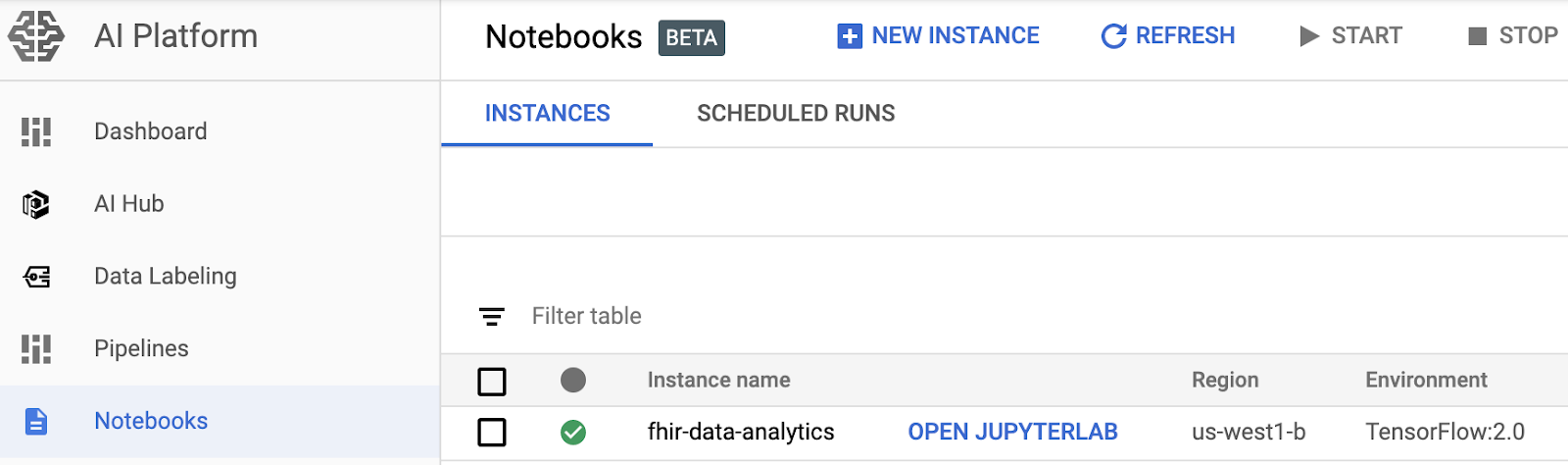Click the Data Labeling tag icon
The height and width of the screenshot is (465, 1568).
click(36, 277)
